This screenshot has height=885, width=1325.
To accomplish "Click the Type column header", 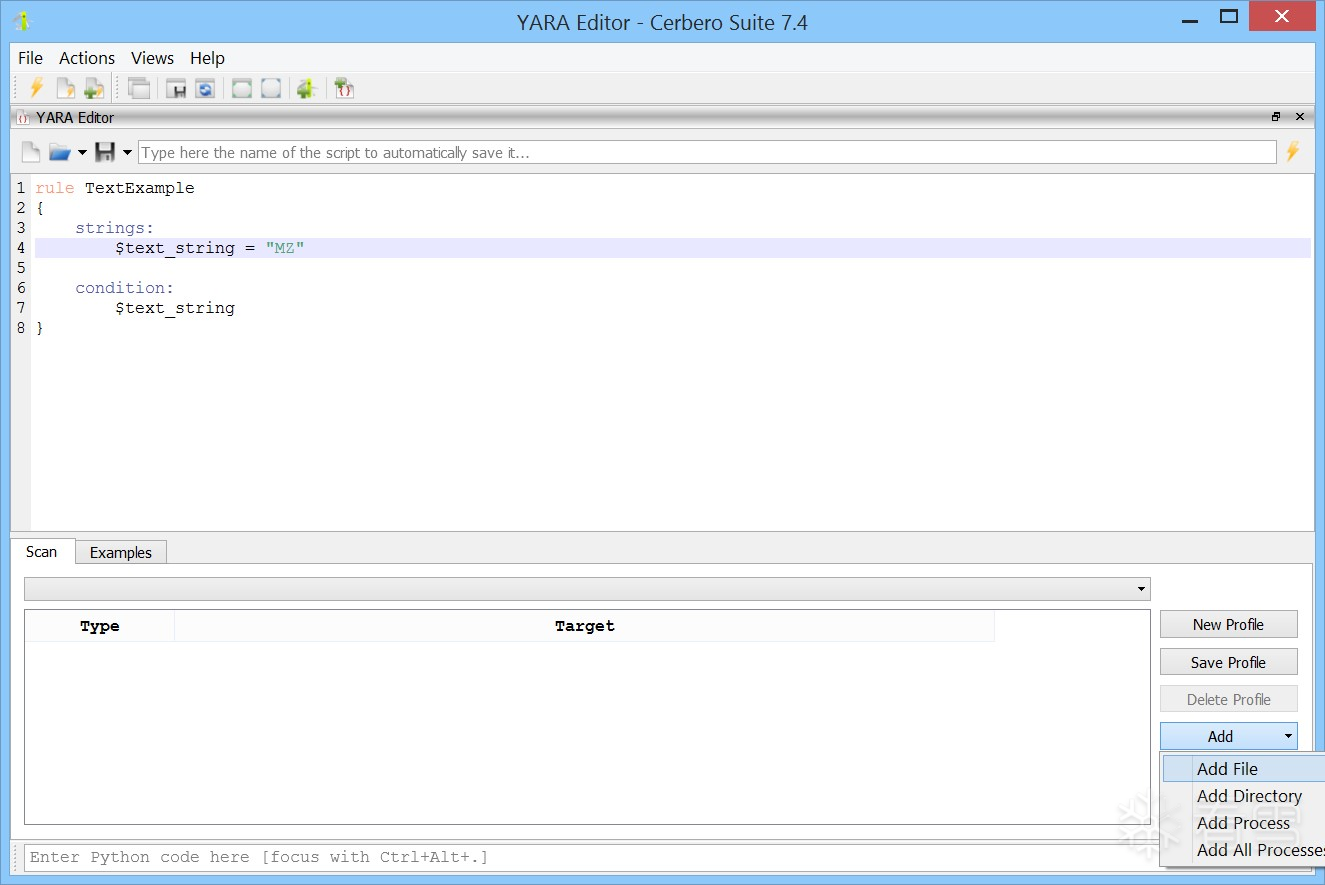I will click(100, 626).
